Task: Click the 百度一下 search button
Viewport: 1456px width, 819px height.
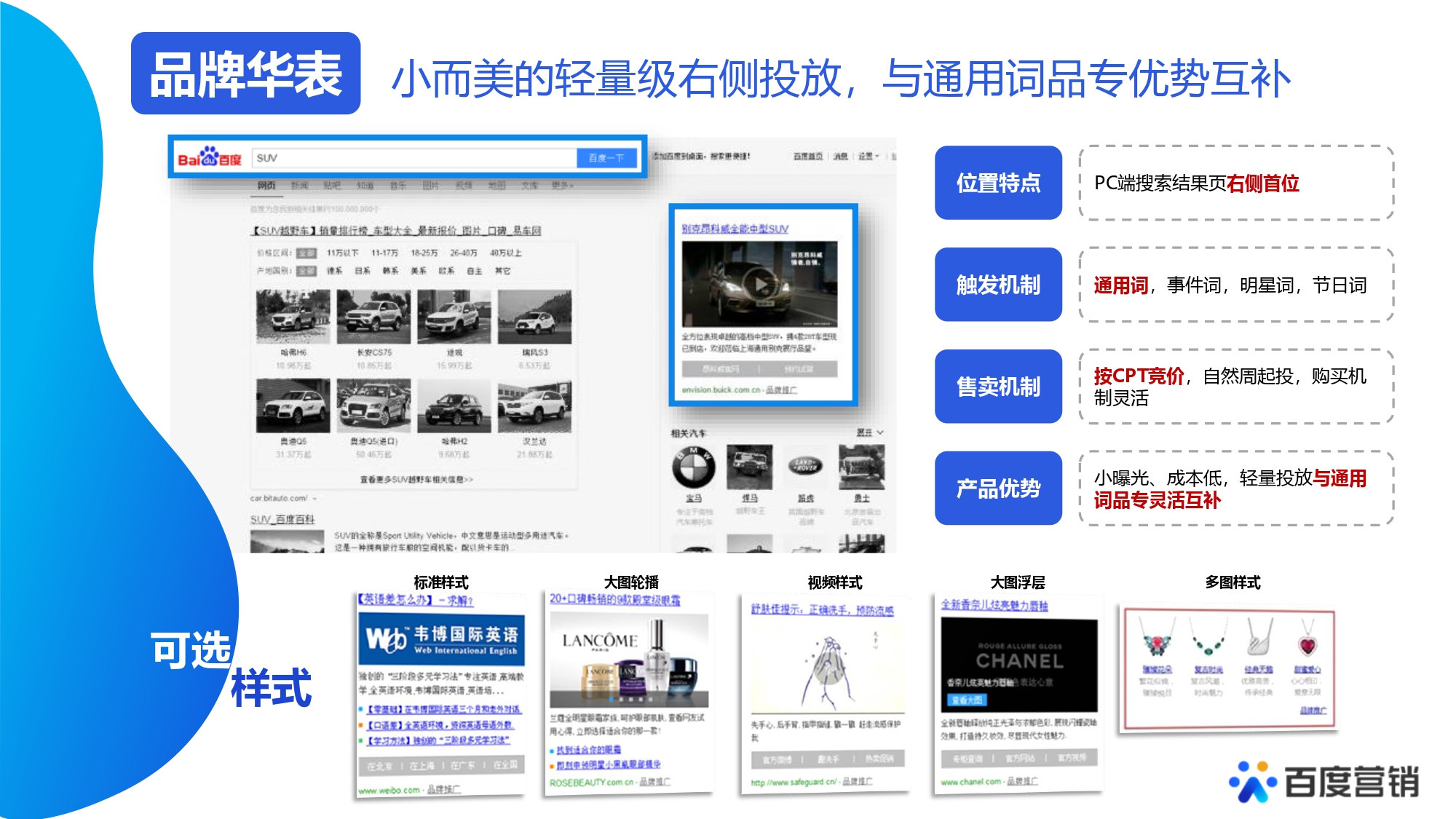Action: [x=606, y=158]
